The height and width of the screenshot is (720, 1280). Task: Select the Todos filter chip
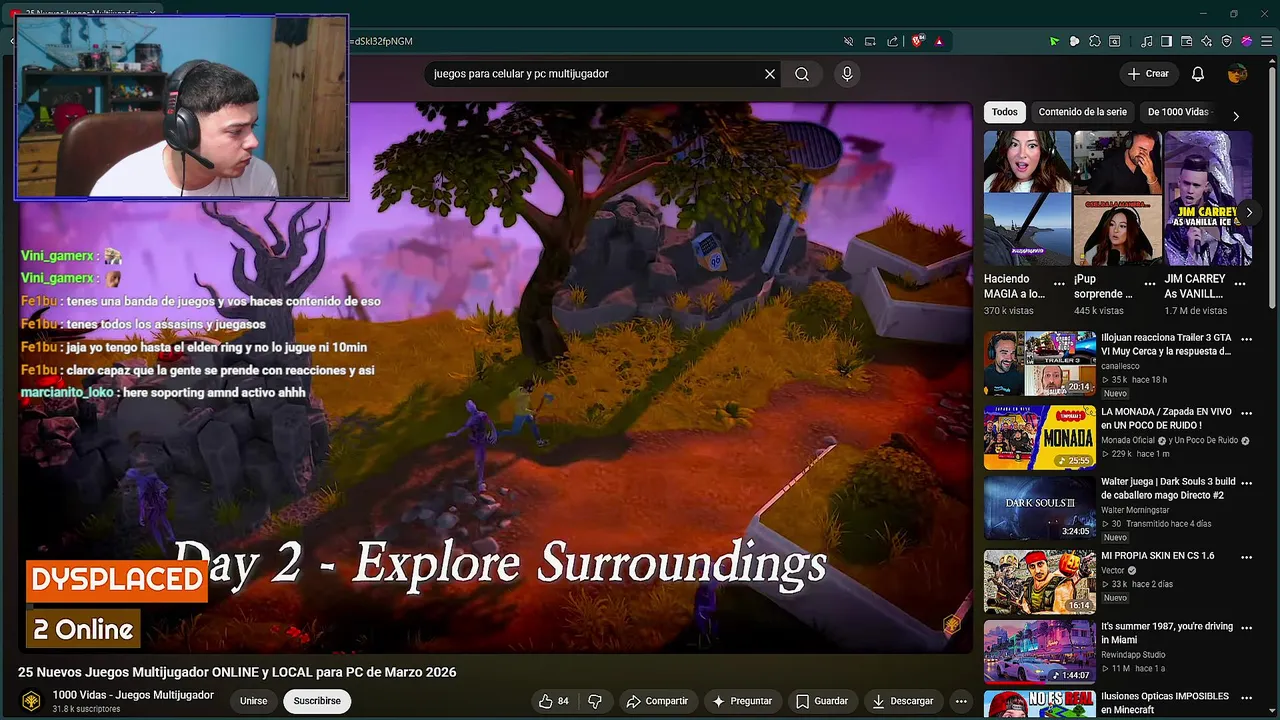click(1005, 112)
